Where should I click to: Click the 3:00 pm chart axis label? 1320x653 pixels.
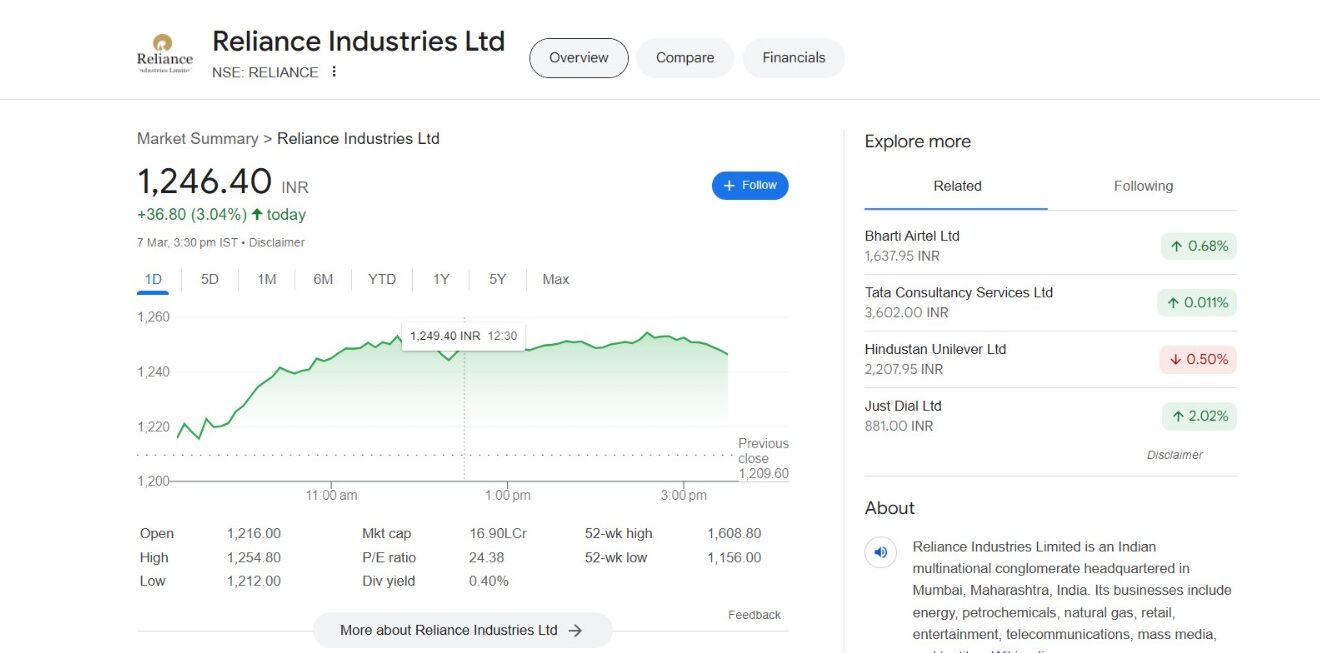pos(684,496)
